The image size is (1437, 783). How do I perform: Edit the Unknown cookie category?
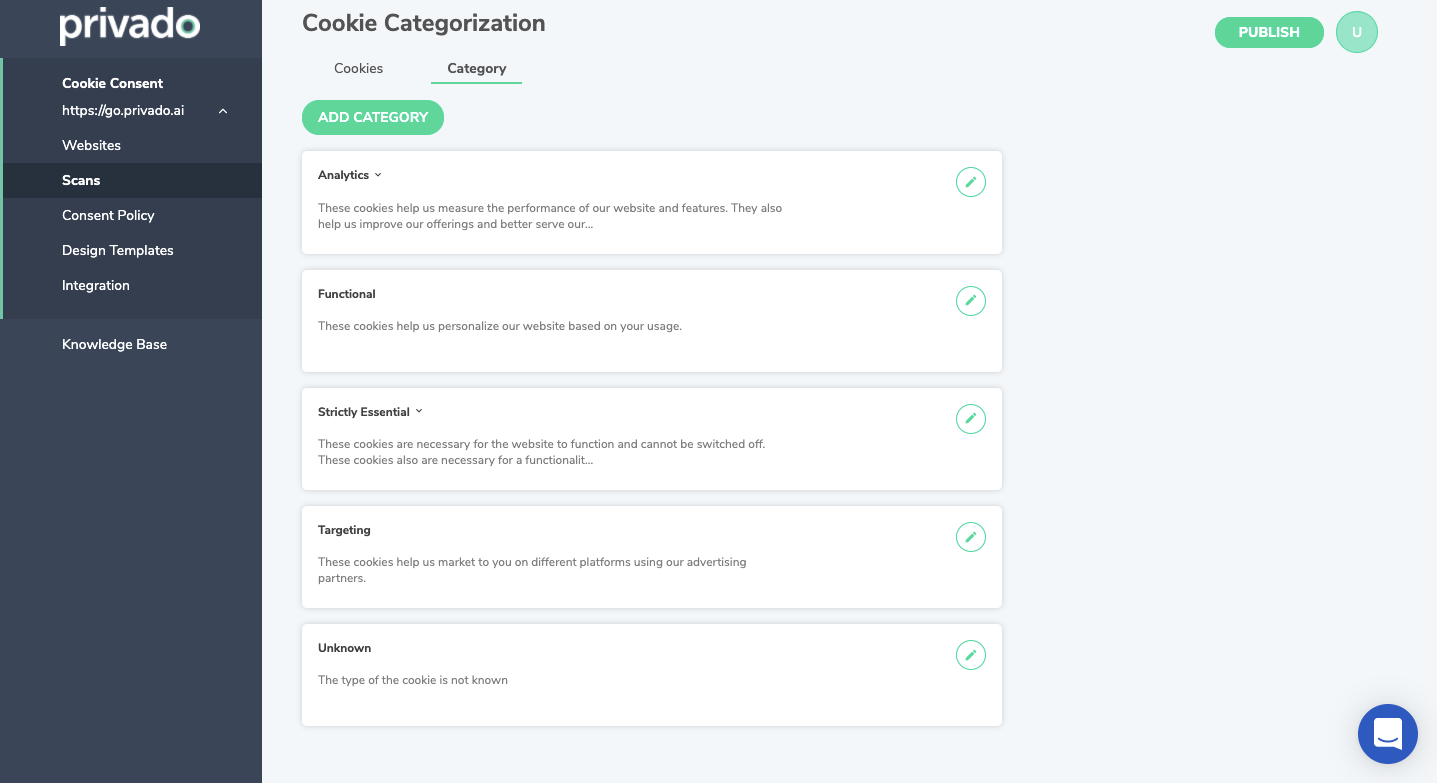[x=970, y=654]
